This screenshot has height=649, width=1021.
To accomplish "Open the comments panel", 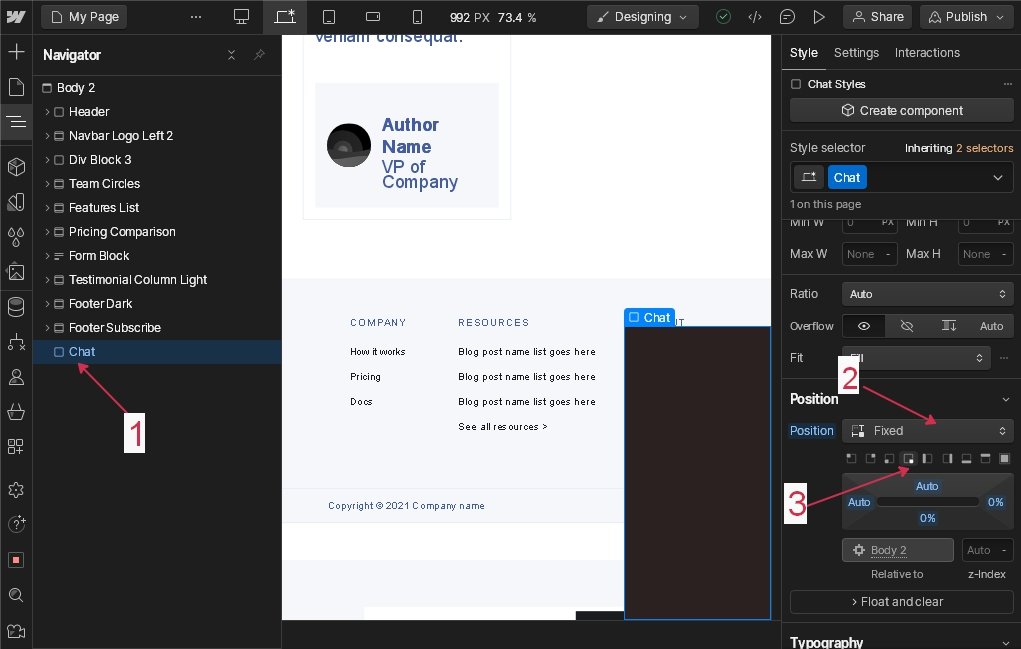I will pyautogui.click(x=787, y=17).
